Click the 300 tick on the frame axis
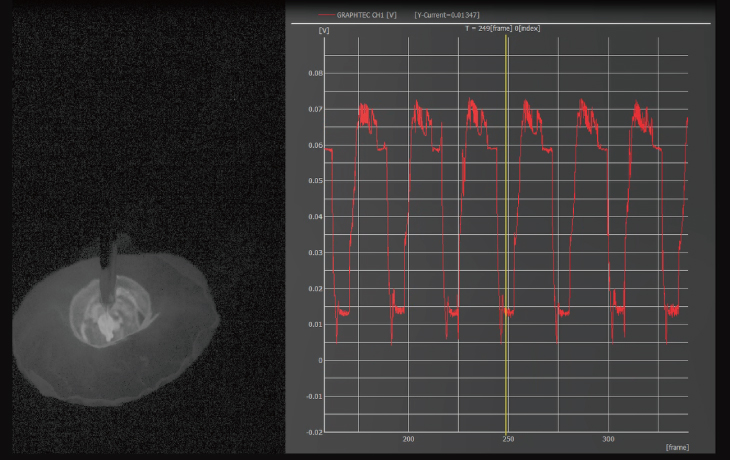This screenshot has width=730, height=460. (608, 440)
